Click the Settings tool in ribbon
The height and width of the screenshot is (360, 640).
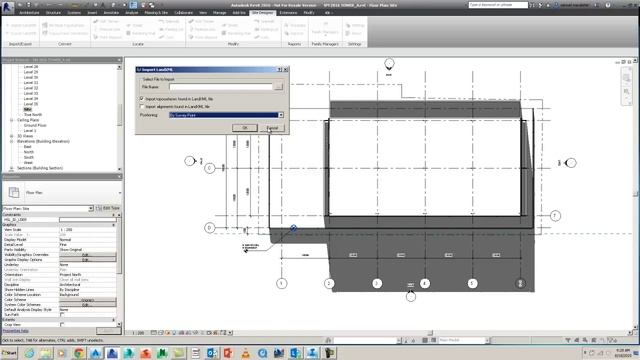[x=355, y=25]
